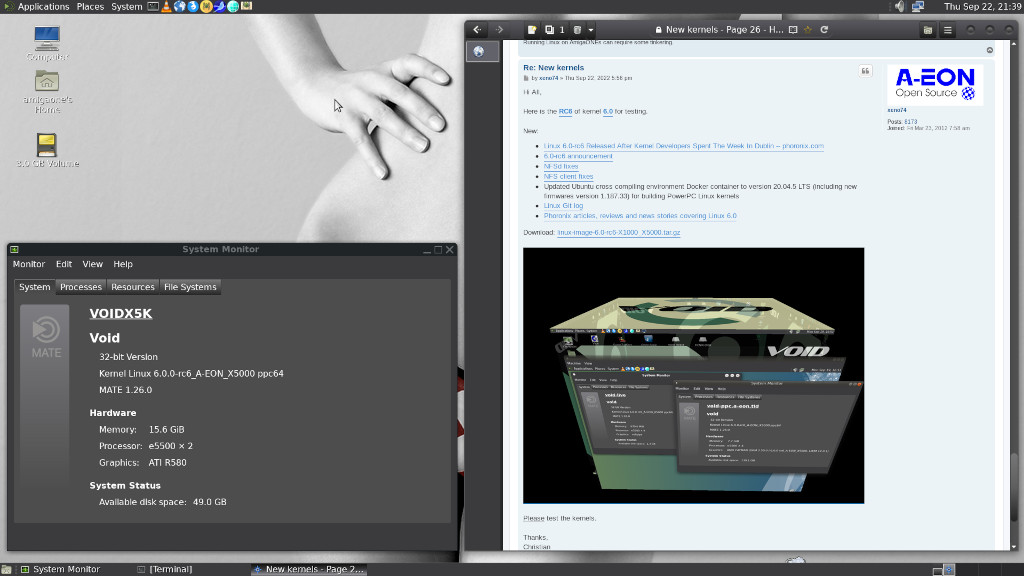This screenshot has width=1024, height=576.
Task: Open the View menu in System Monitor
Action: pyautogui.click(x=92, y=264)
